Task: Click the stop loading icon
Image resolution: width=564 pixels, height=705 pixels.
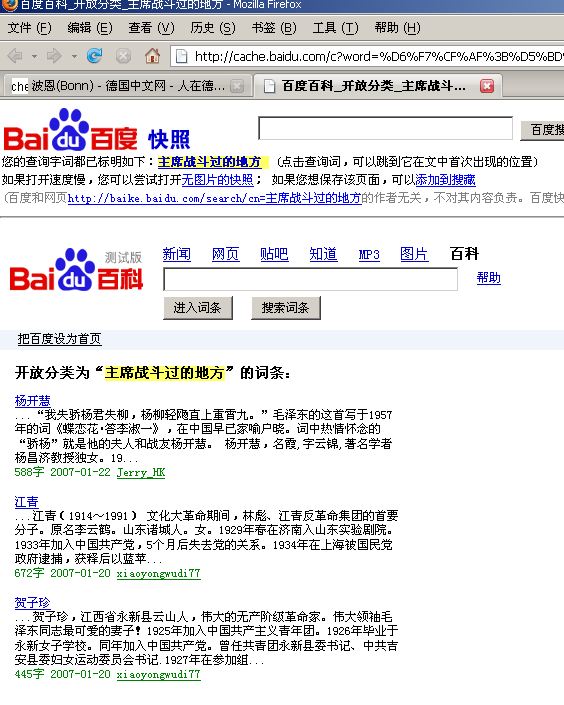Action: pos(123,56)
